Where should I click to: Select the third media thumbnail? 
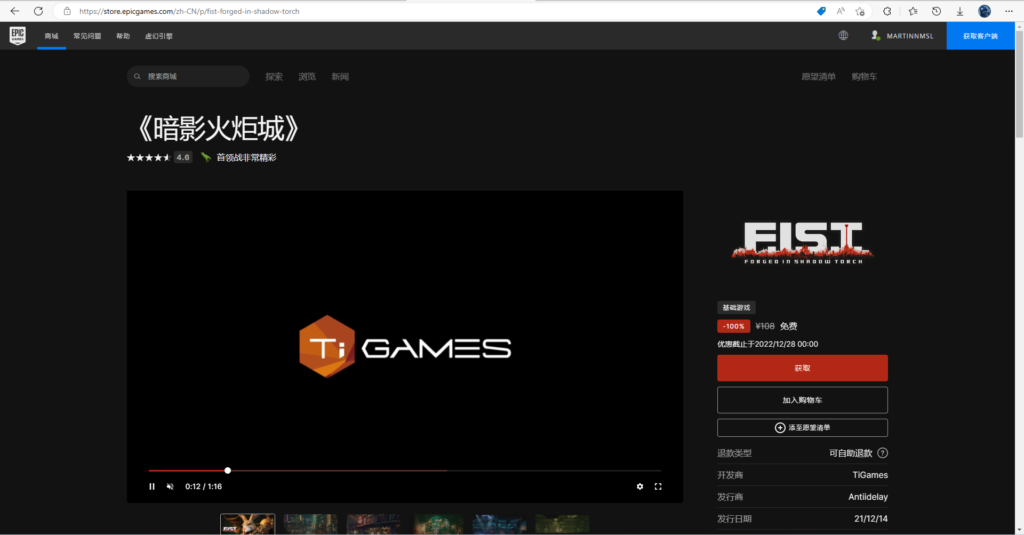coord(374,524)
